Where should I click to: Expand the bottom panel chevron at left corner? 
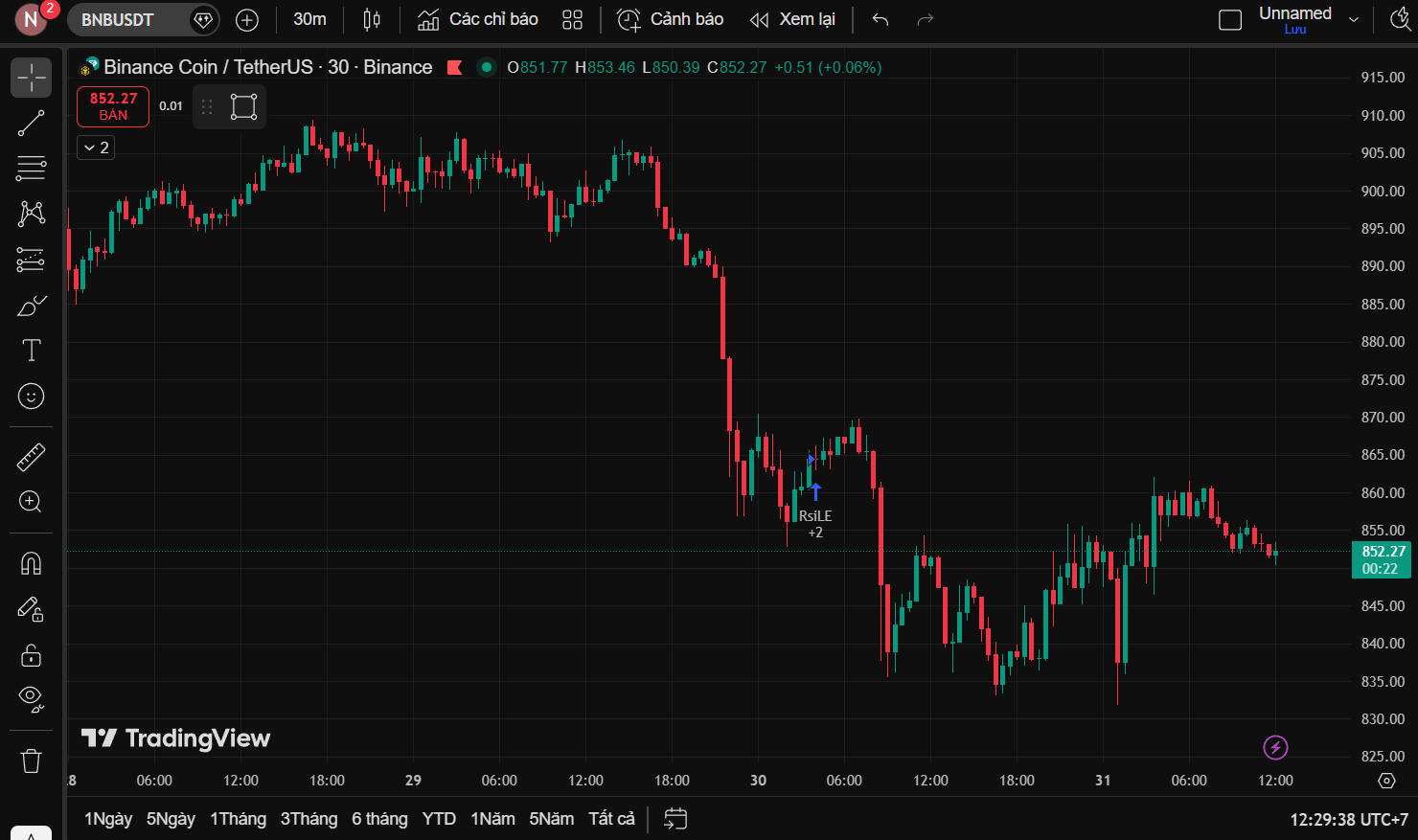coord(31,833)
